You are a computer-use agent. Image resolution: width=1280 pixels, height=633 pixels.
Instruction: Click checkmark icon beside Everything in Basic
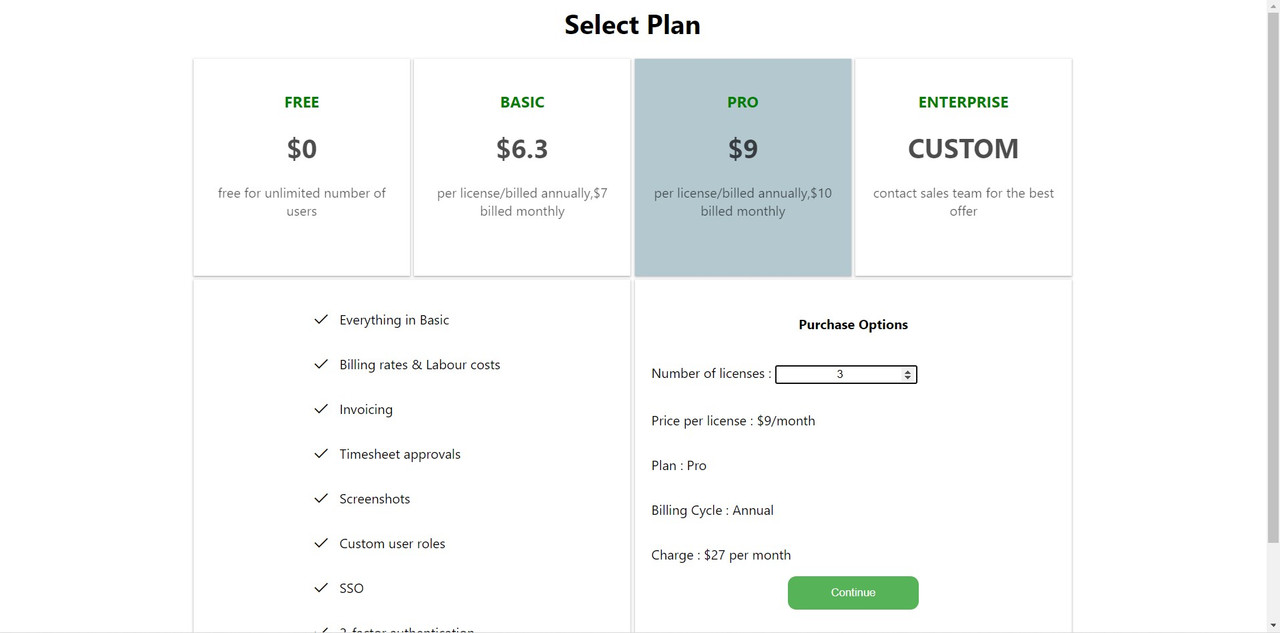coord(321,320)
